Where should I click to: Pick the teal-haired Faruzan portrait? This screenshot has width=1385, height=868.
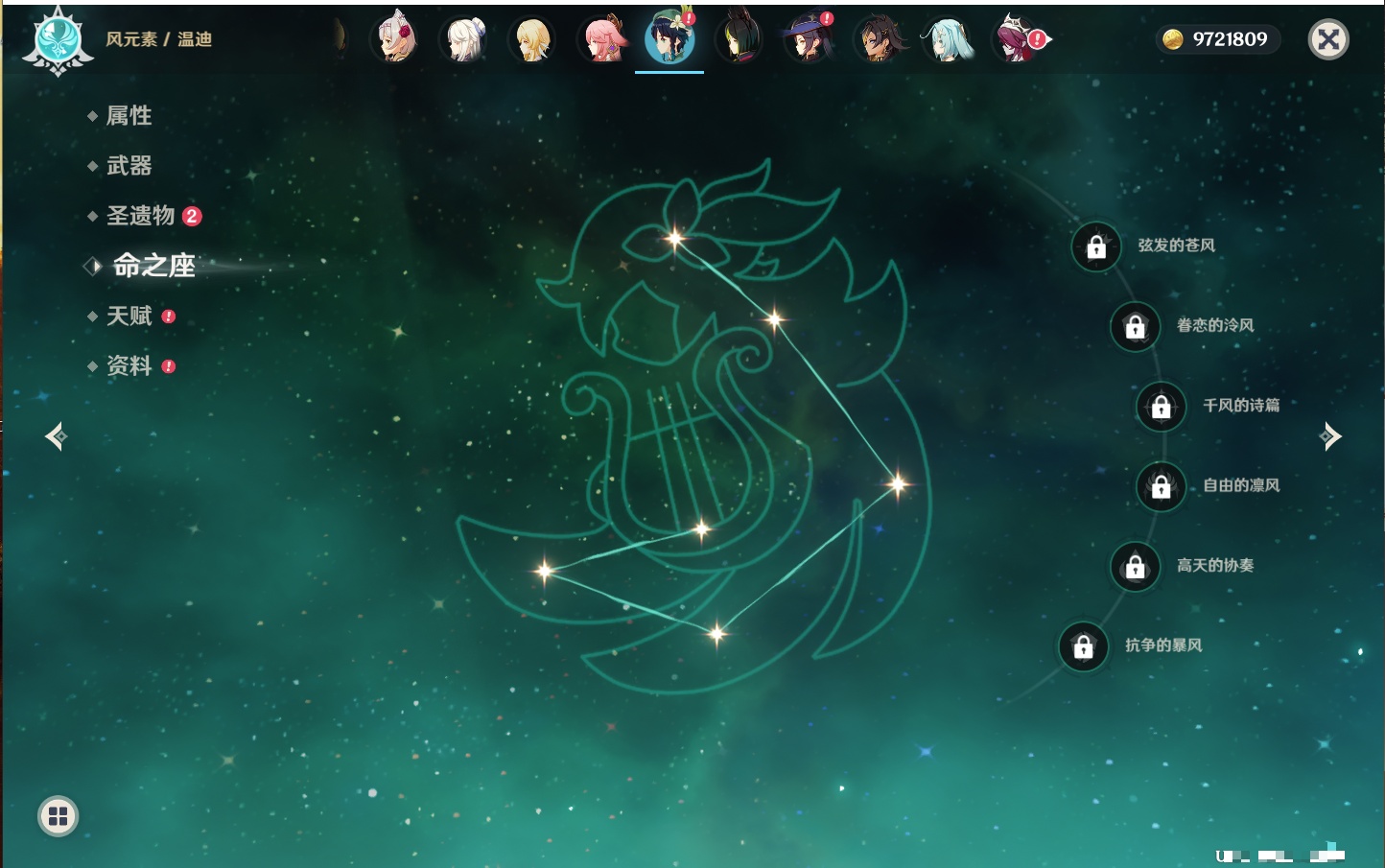947,39
